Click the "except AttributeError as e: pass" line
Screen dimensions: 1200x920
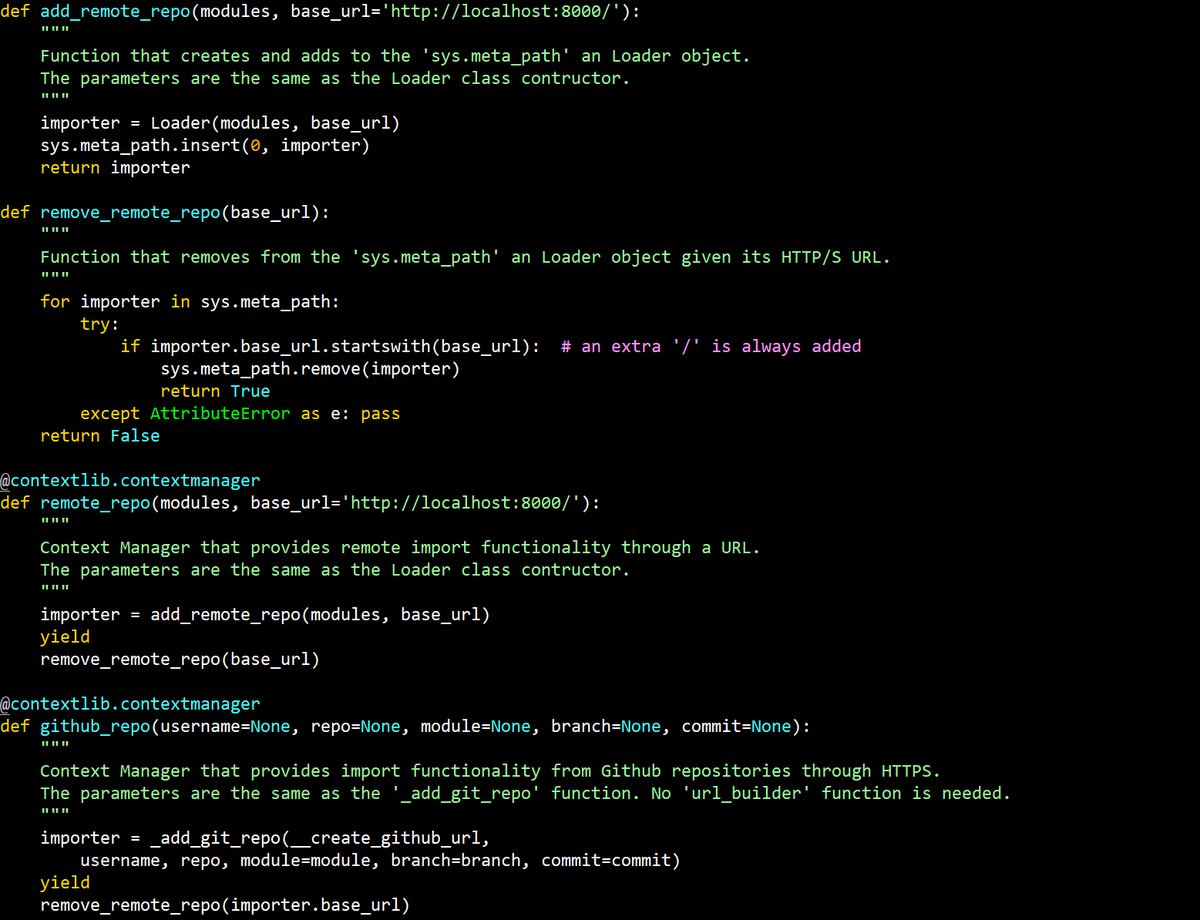point(240,413)
